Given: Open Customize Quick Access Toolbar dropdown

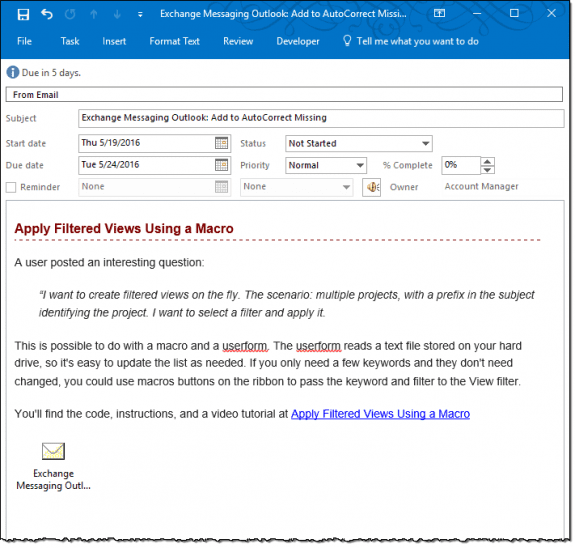Looking at the screenshot, I should click(140, 15).
